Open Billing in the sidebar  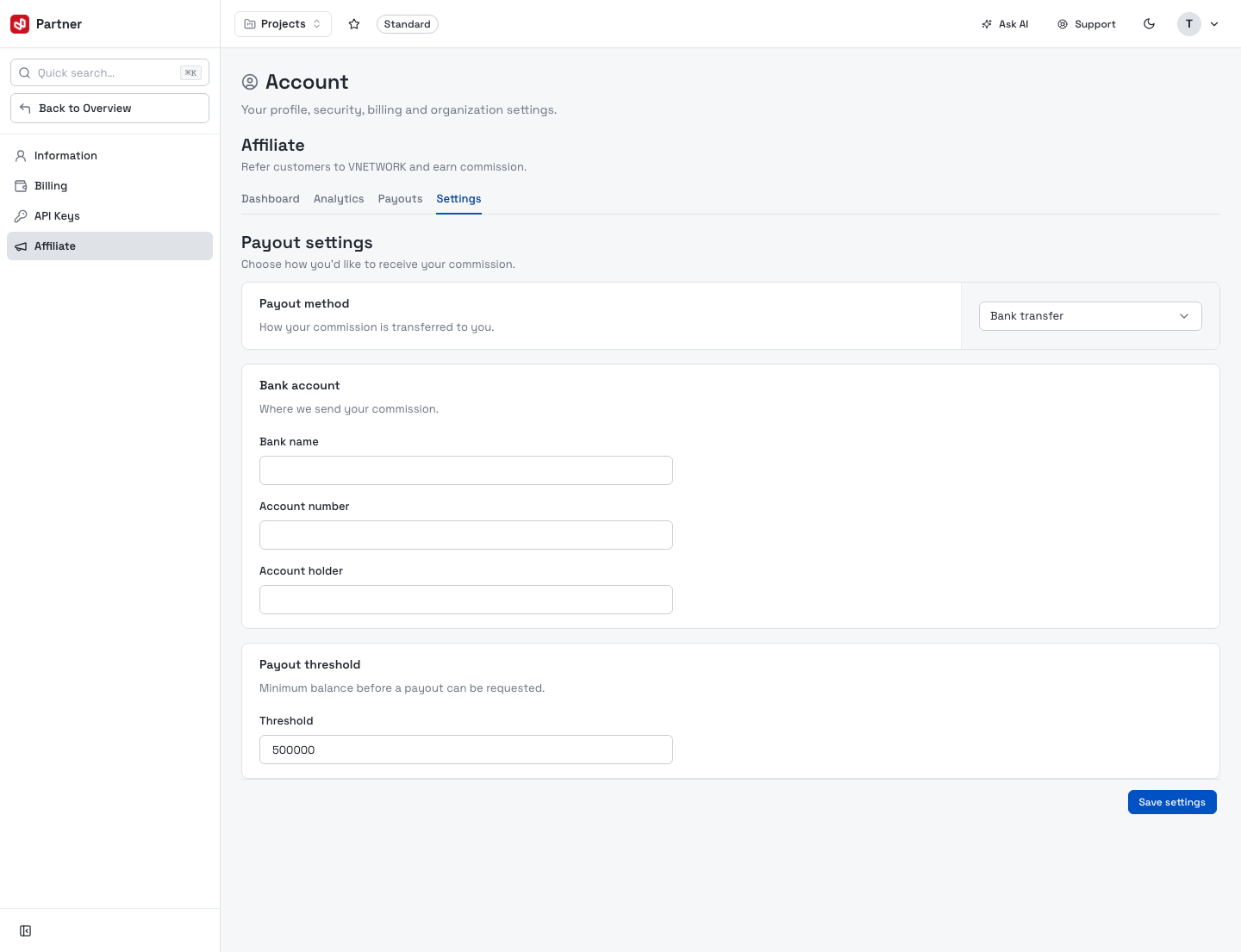pyautogui.click(x=109, y=186)
